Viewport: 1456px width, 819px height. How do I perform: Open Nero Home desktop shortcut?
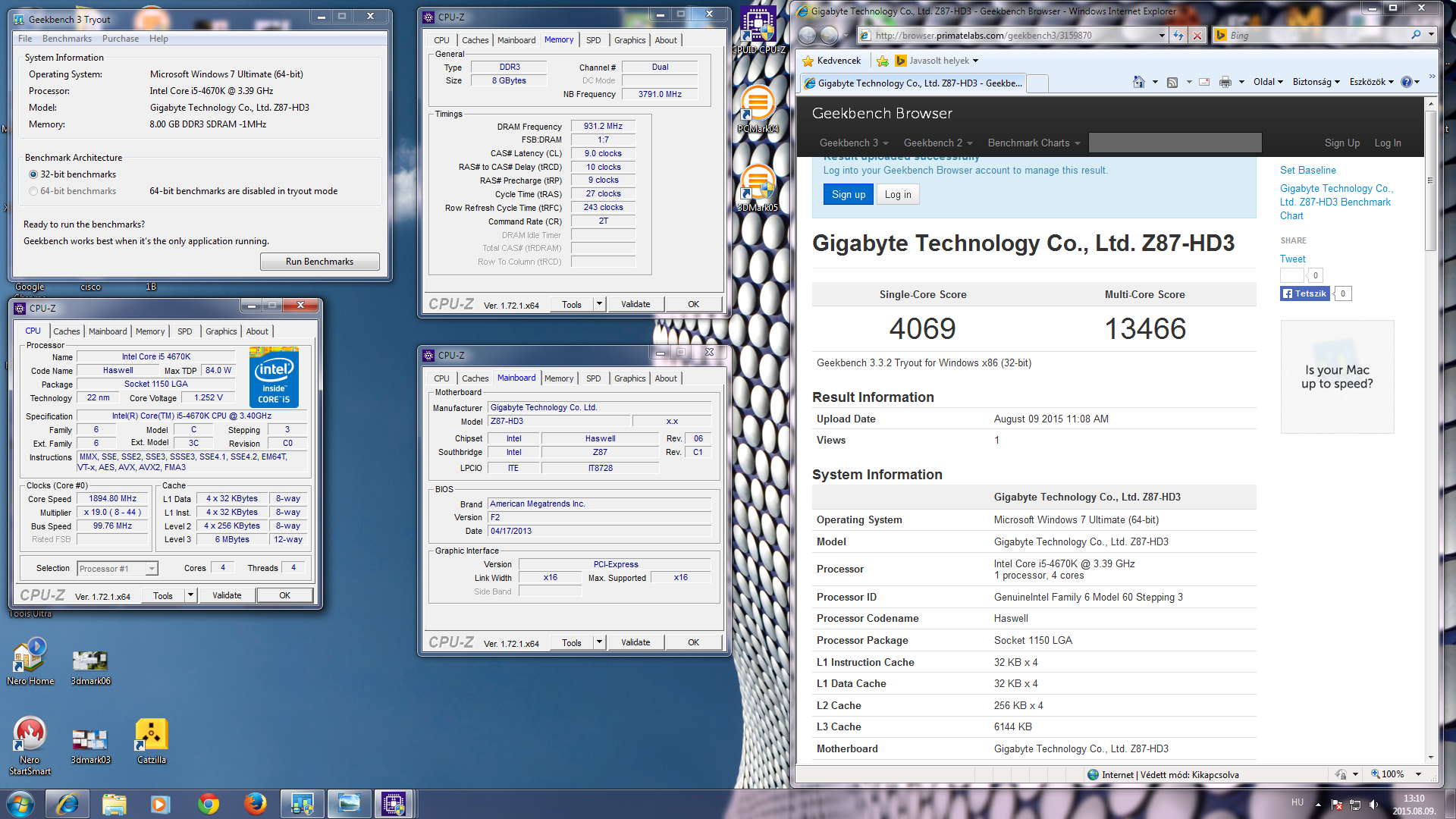30,662
